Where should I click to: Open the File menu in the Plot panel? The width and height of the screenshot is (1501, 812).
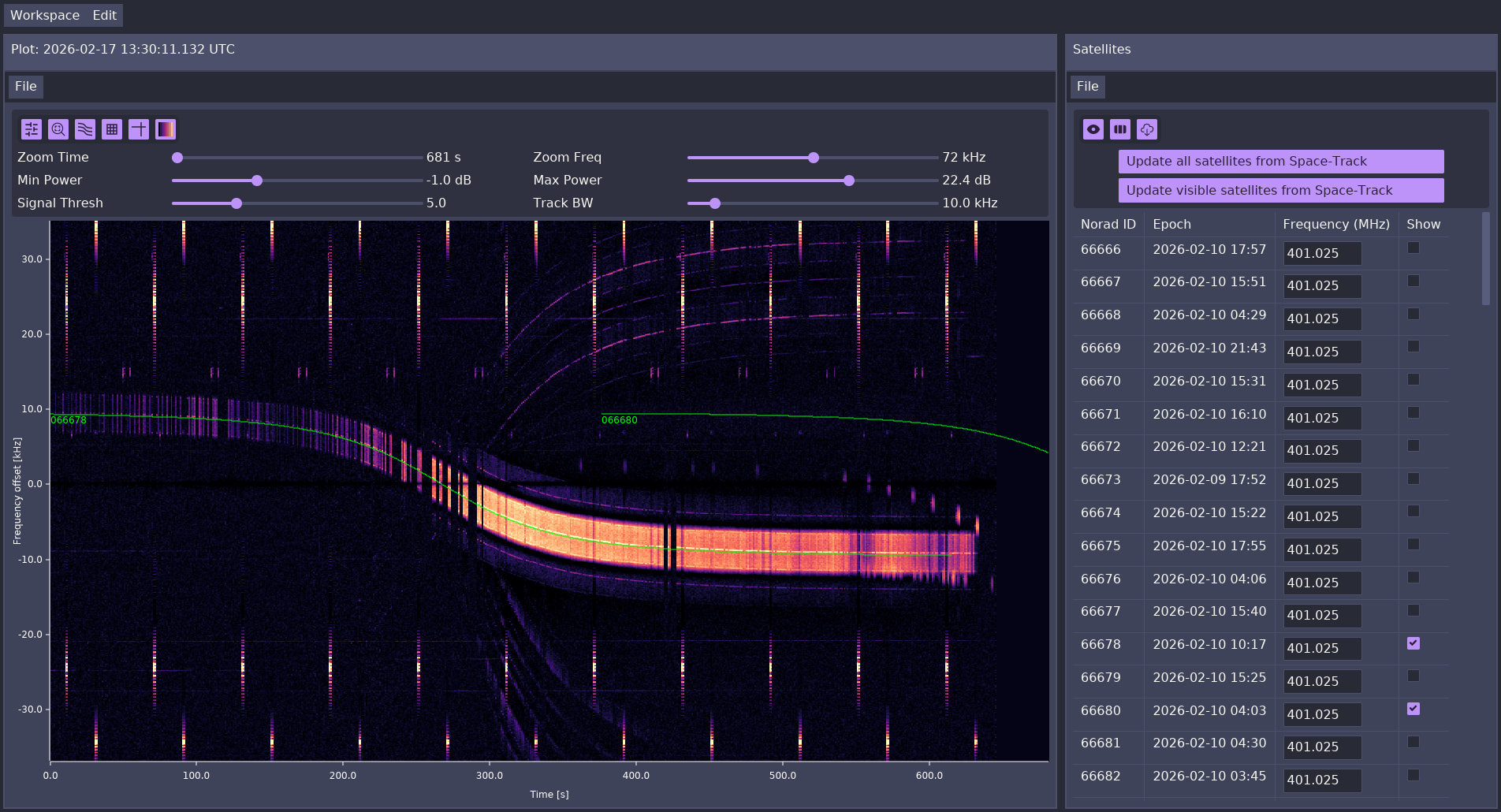click(x=25, y=87)
